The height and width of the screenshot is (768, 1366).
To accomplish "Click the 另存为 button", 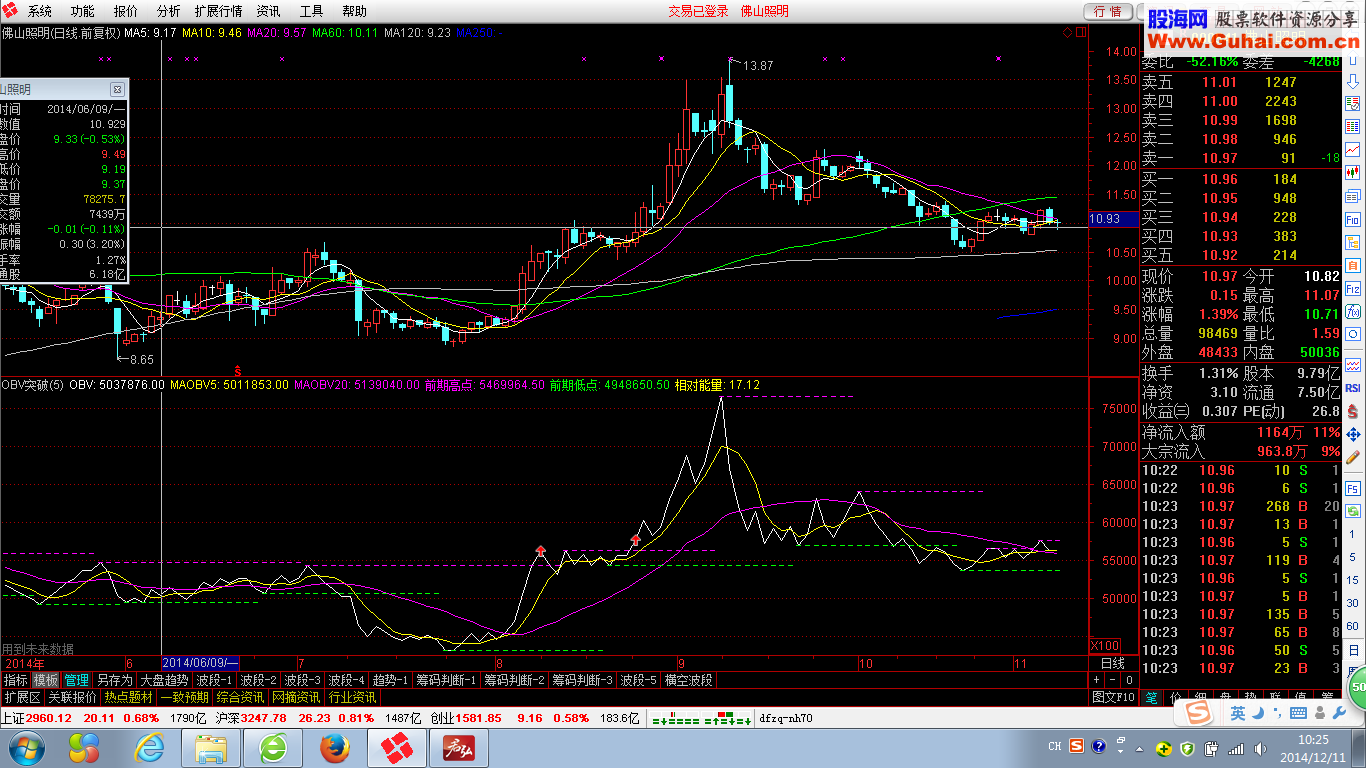I will (x=114, y=680).
